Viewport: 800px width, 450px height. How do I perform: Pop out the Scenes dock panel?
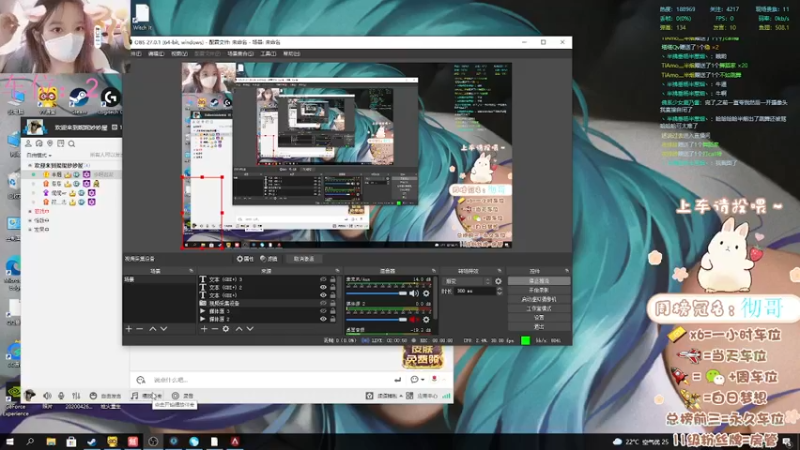pyautogui.click(x=191, y=271)
